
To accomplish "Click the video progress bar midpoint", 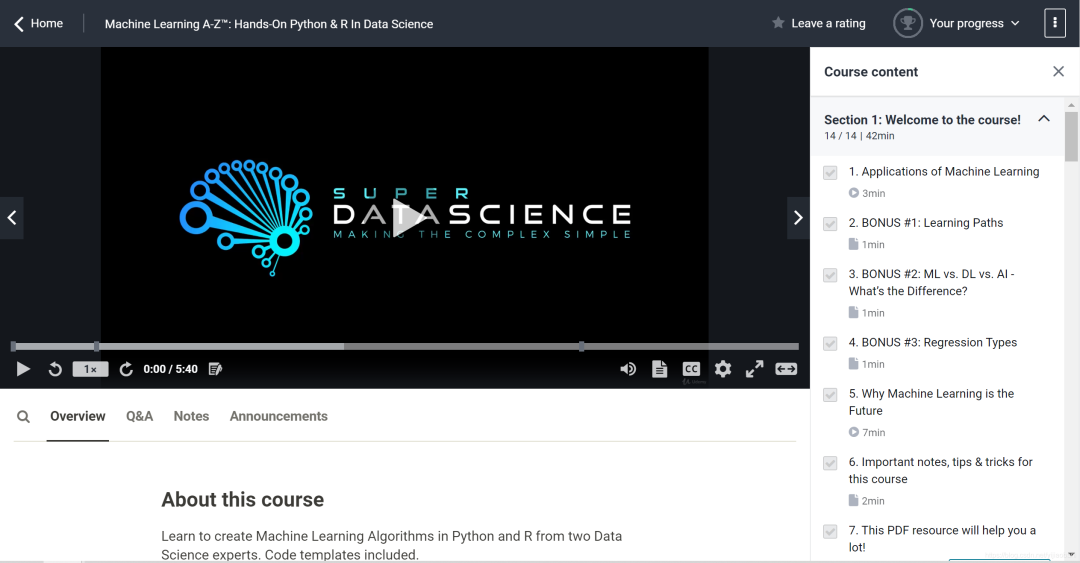I will (x=406, y=346).
